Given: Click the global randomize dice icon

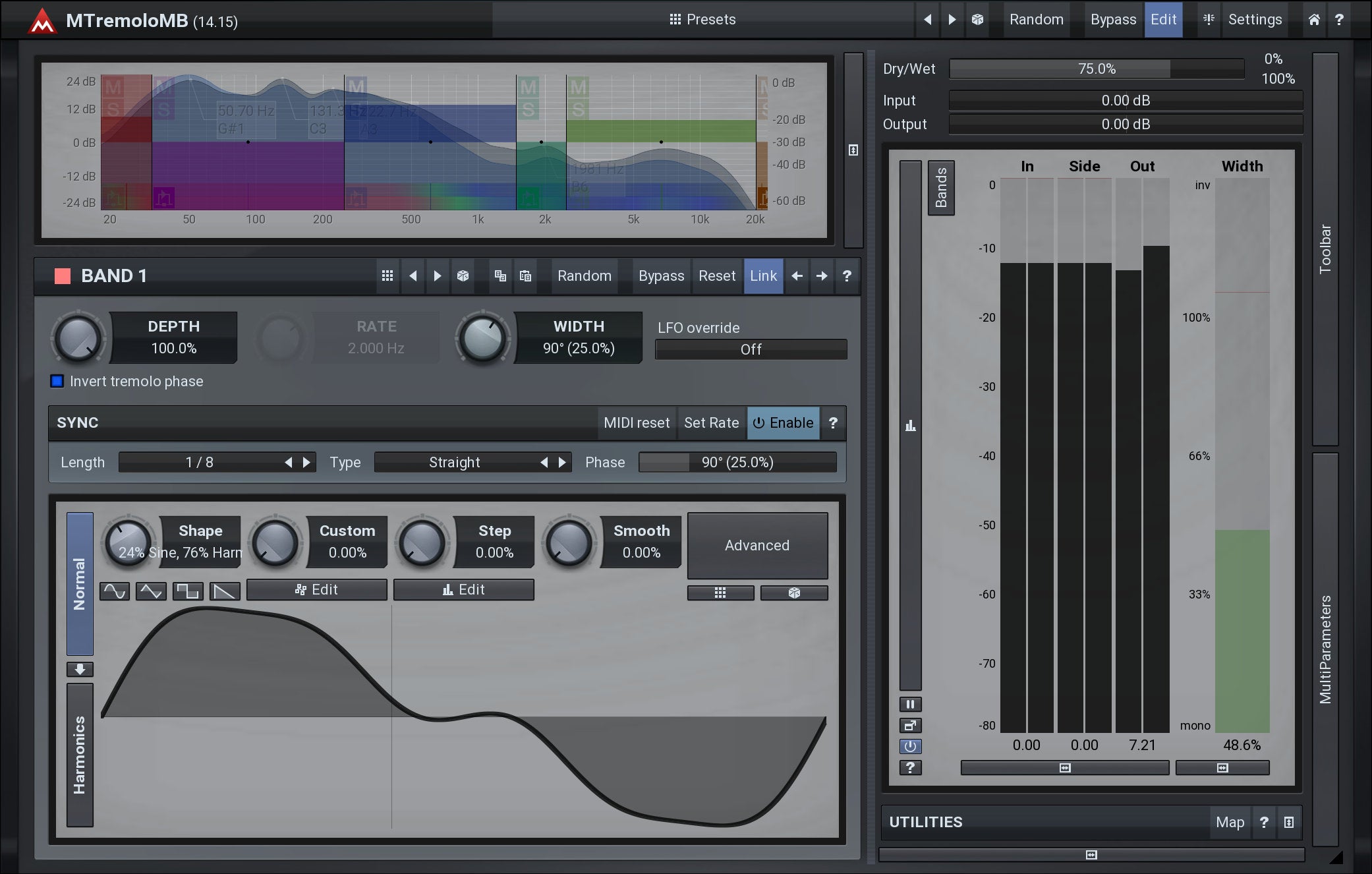Looking at the screenshot, I should point(977,20).
